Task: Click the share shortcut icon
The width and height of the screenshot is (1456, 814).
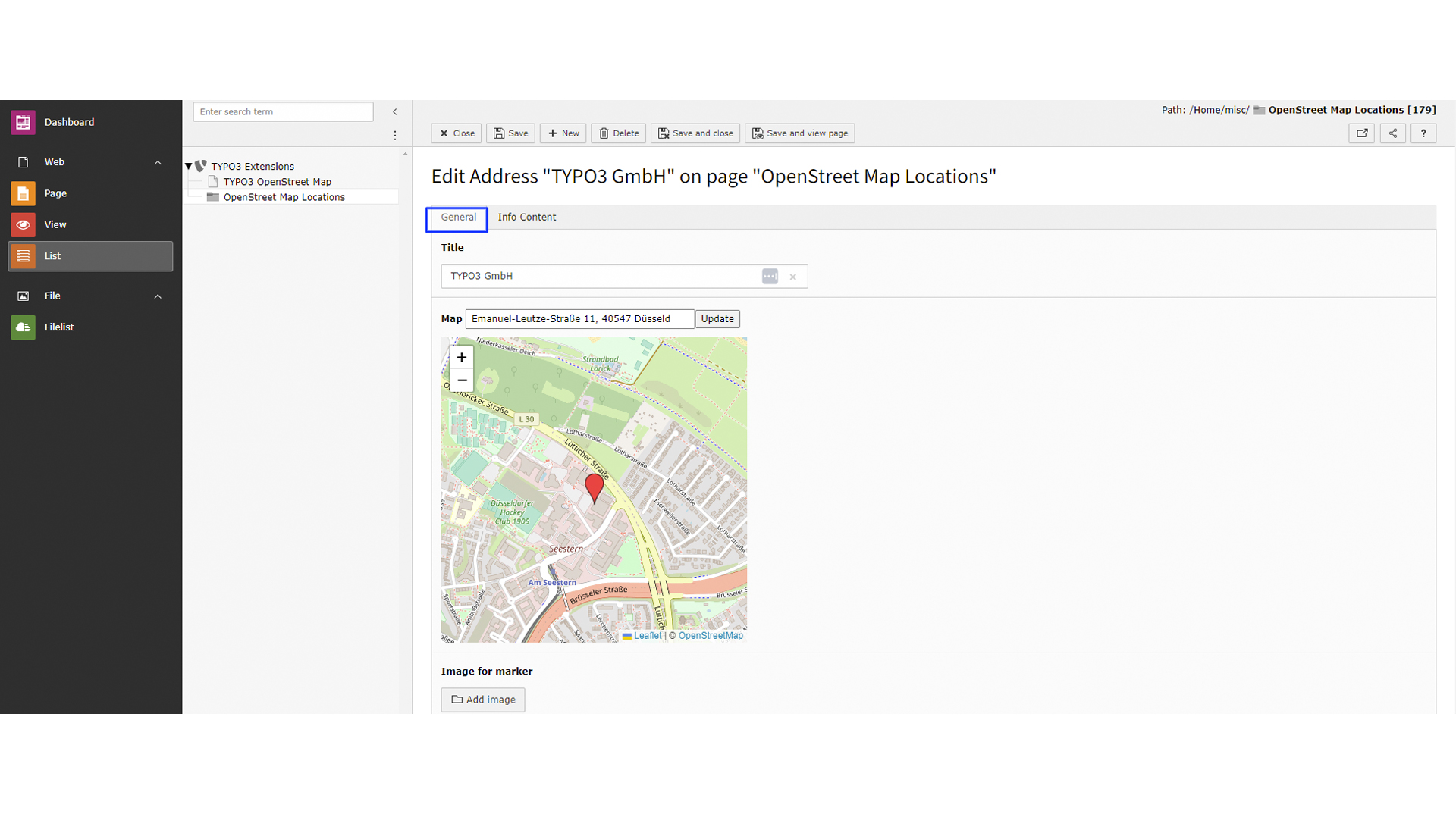Action: click(1393, 133)
